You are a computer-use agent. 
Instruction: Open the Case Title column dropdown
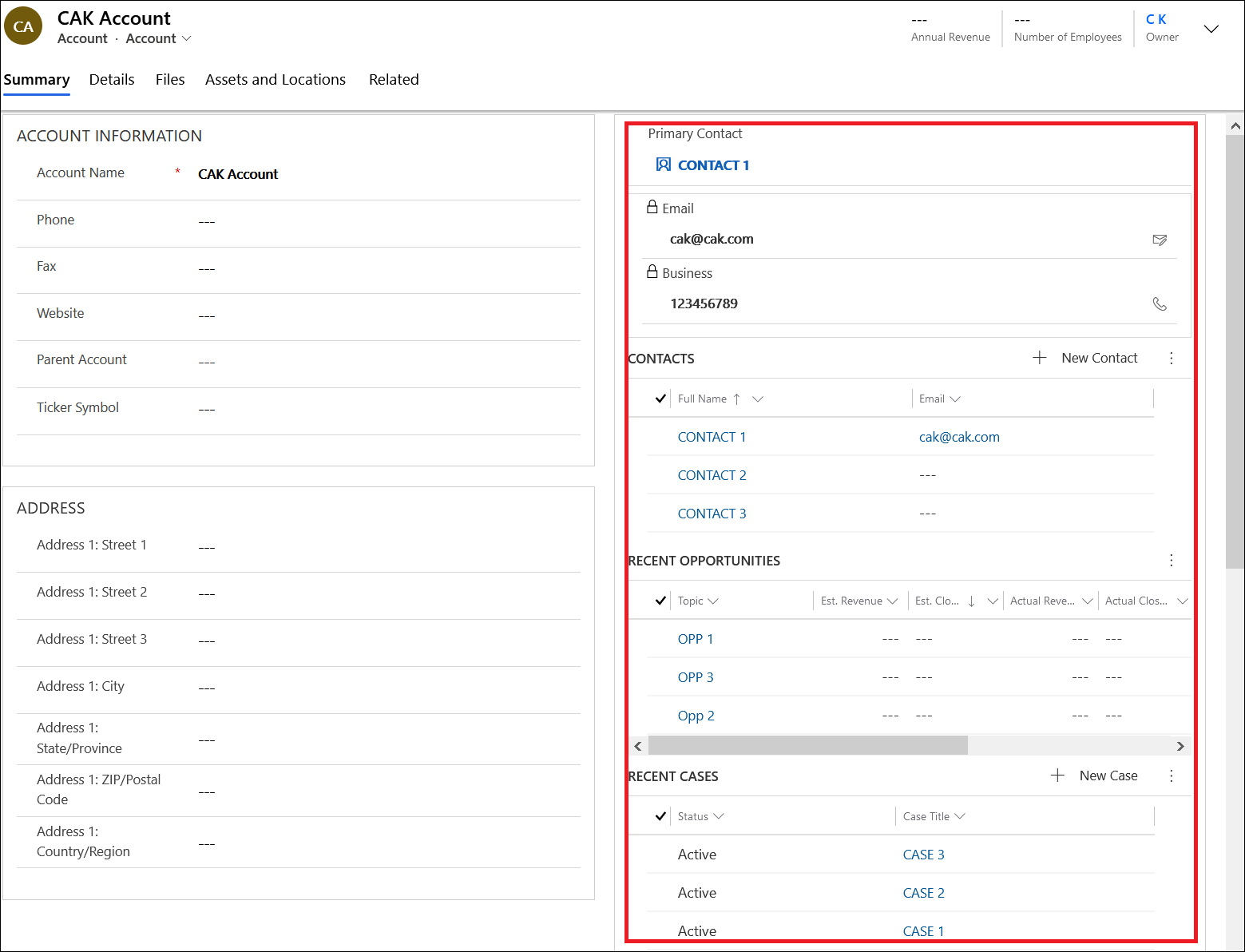[x=960, y=816]
